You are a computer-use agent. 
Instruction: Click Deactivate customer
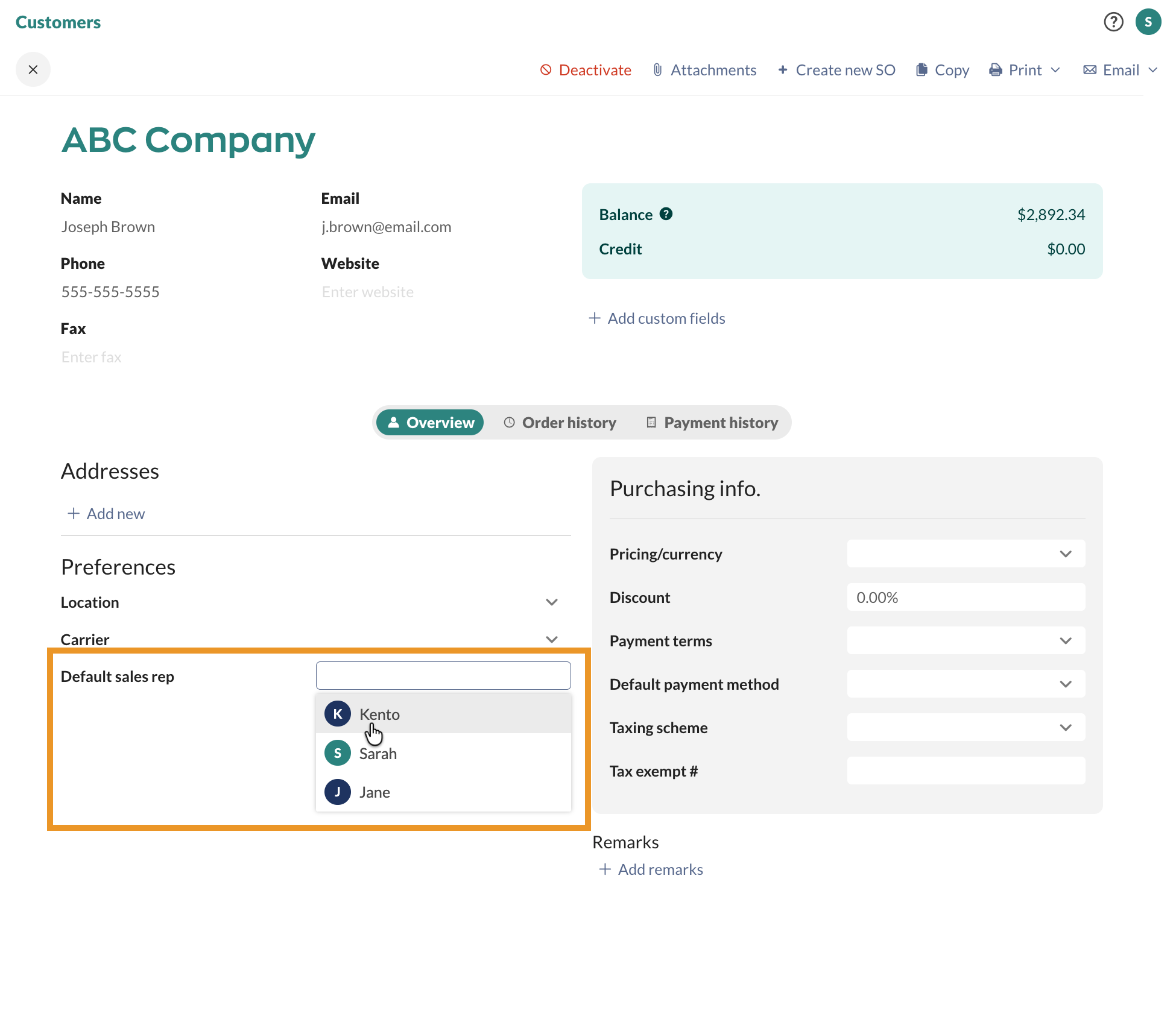click(x=585, y=70)
